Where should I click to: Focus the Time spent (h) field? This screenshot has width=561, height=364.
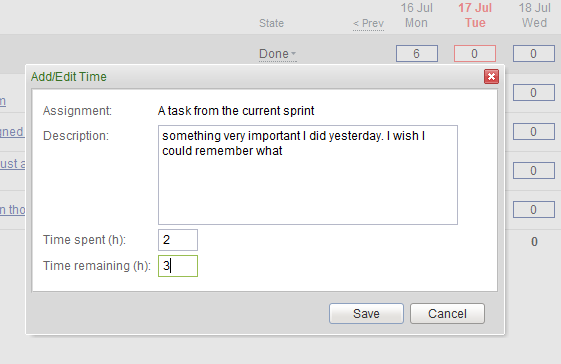tap(178, 240)
